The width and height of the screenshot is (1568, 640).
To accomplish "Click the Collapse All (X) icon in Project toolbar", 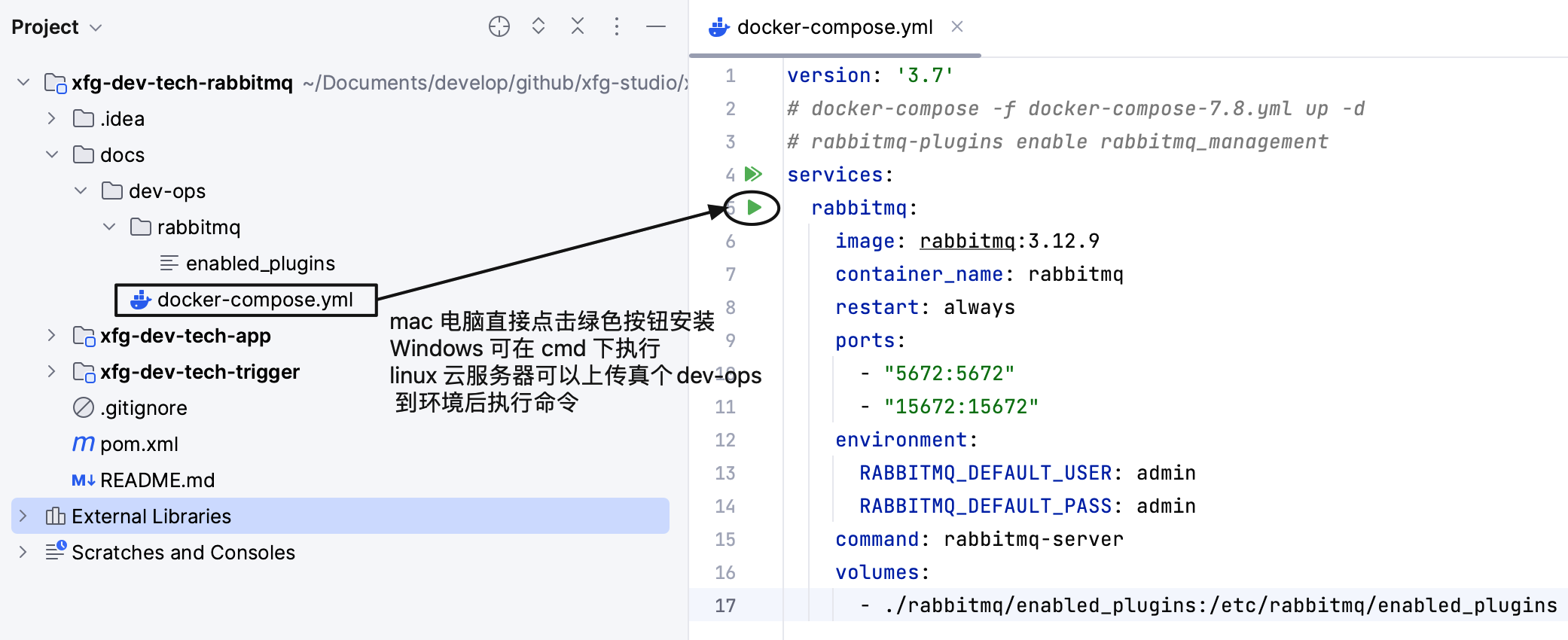I will coord(578,26).
